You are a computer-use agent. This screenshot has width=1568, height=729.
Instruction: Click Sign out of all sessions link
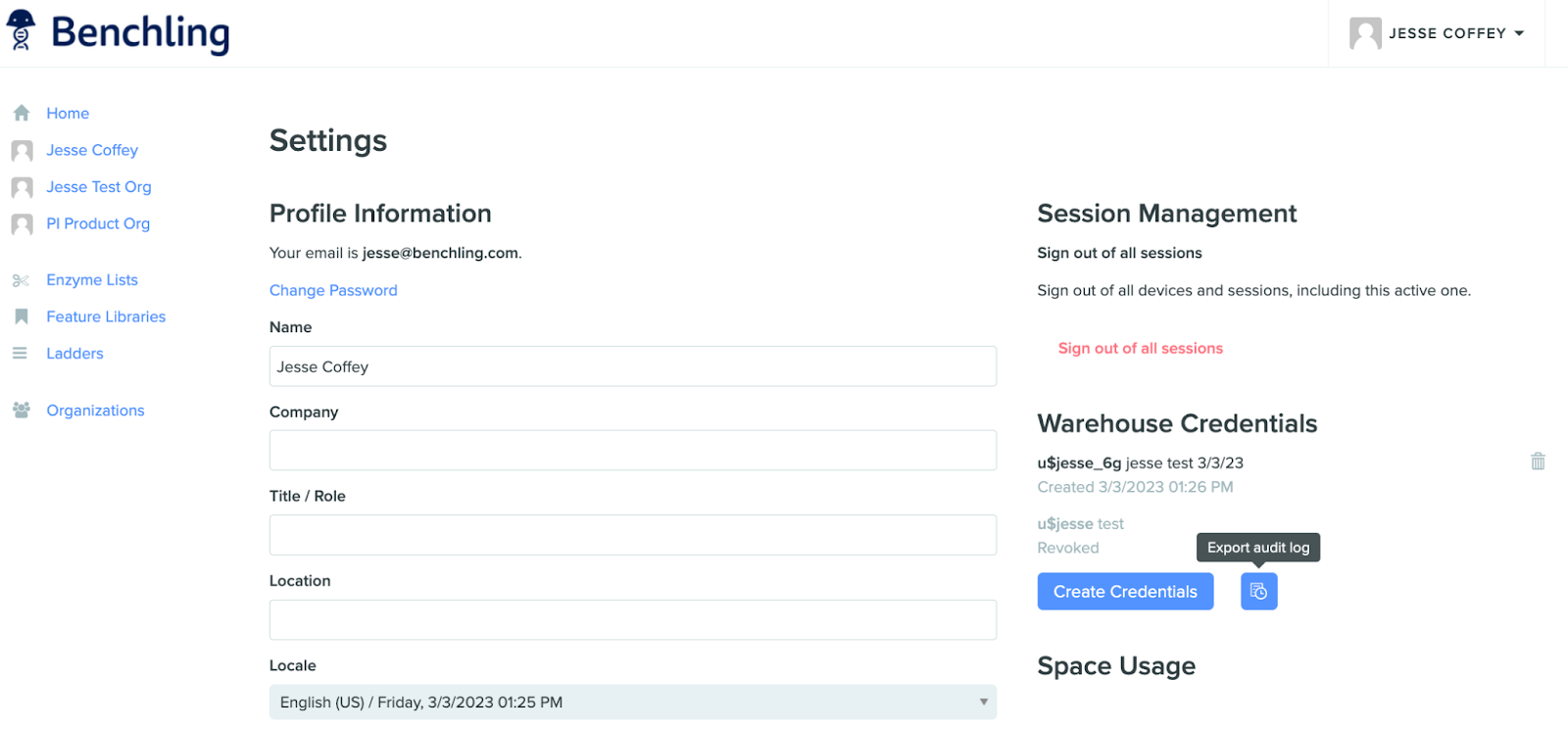[1141, 349]
